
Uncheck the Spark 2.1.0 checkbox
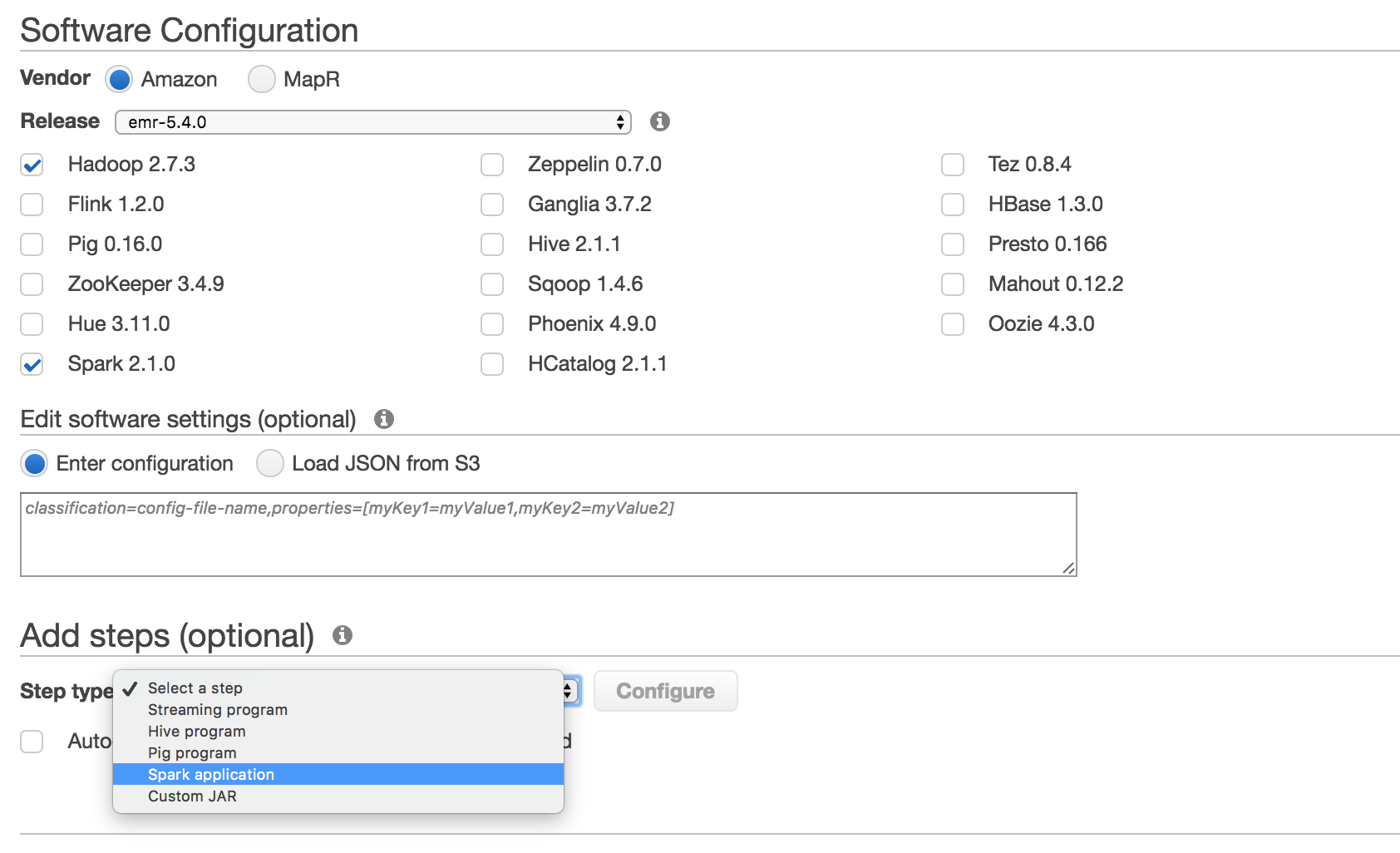pyautogui.click(x=32, y=364)
